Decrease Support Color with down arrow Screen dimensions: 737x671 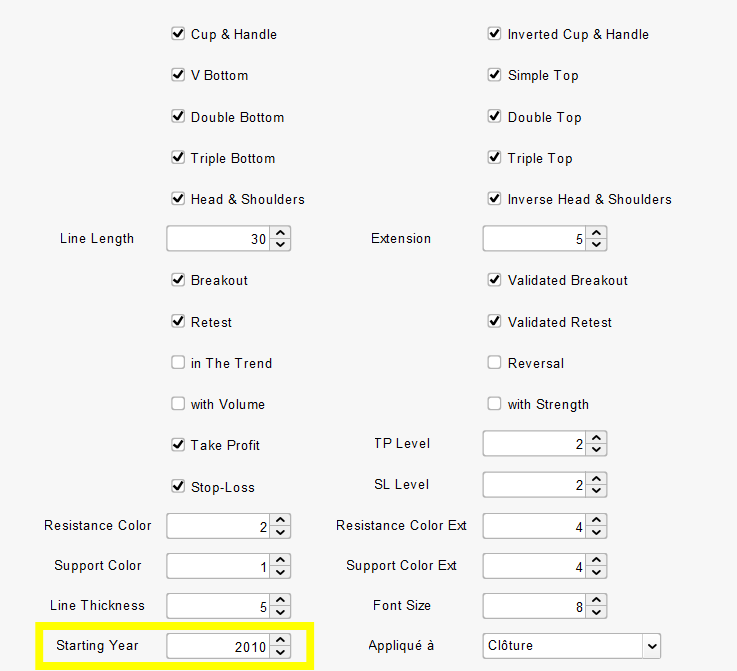[x=280, y=572]
